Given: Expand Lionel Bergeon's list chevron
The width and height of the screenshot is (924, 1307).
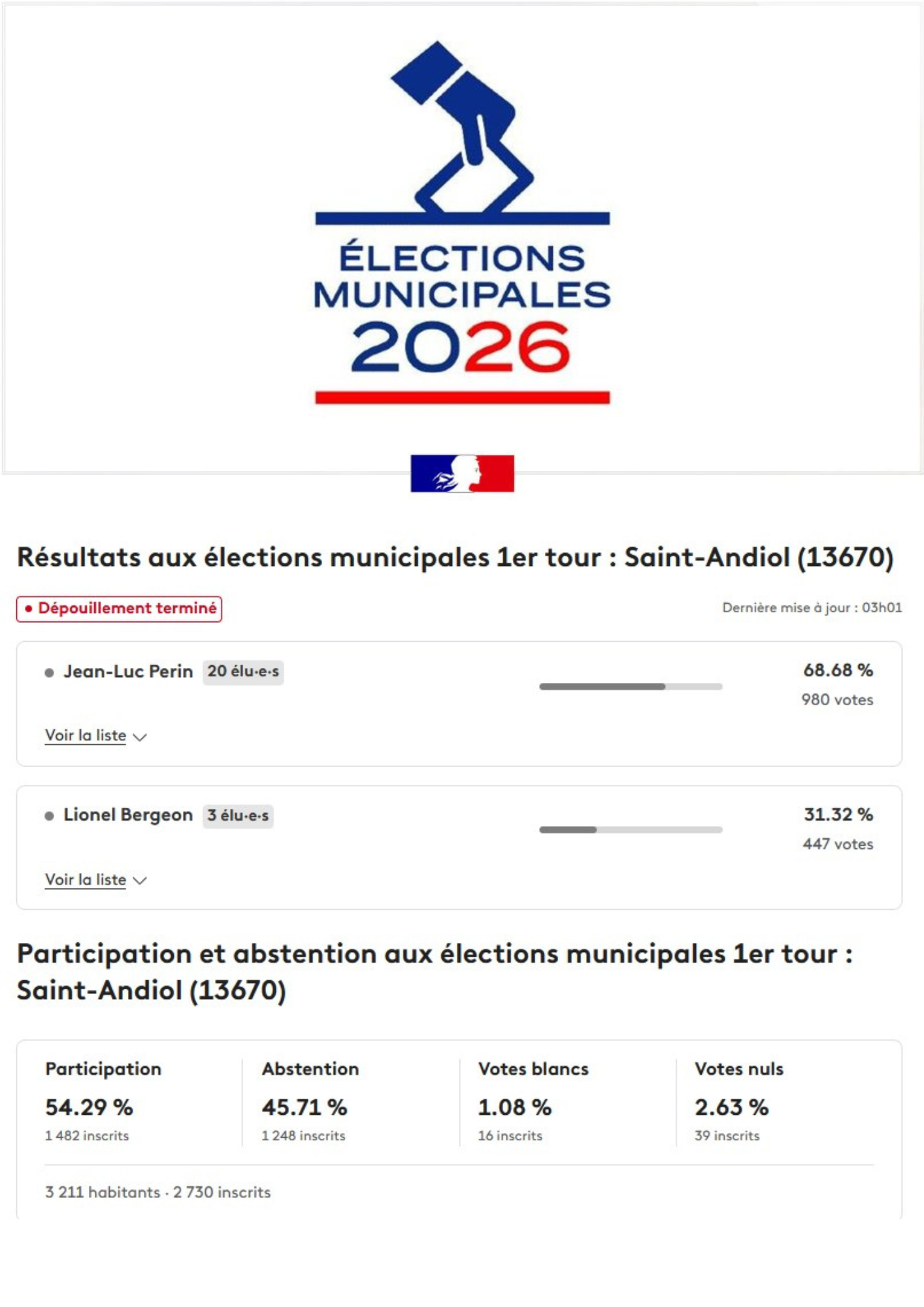Looking at the screenshot, I should pos(140,881).
